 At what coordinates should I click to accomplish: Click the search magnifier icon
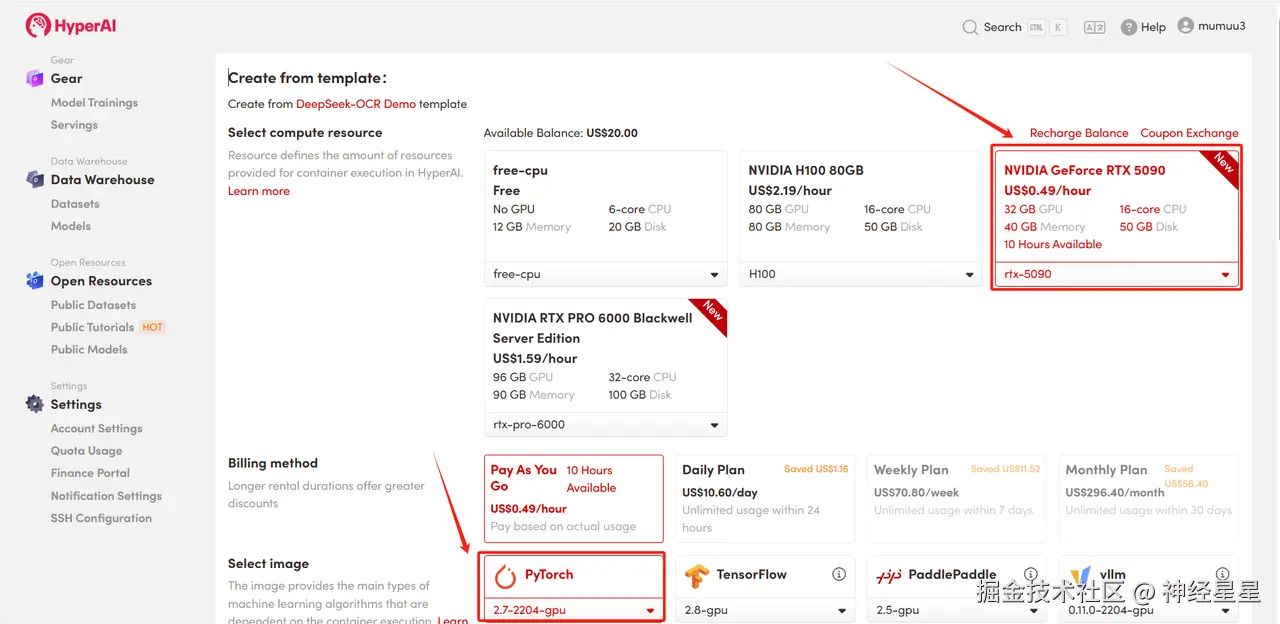pyautogui.click(x=970, y=27)
